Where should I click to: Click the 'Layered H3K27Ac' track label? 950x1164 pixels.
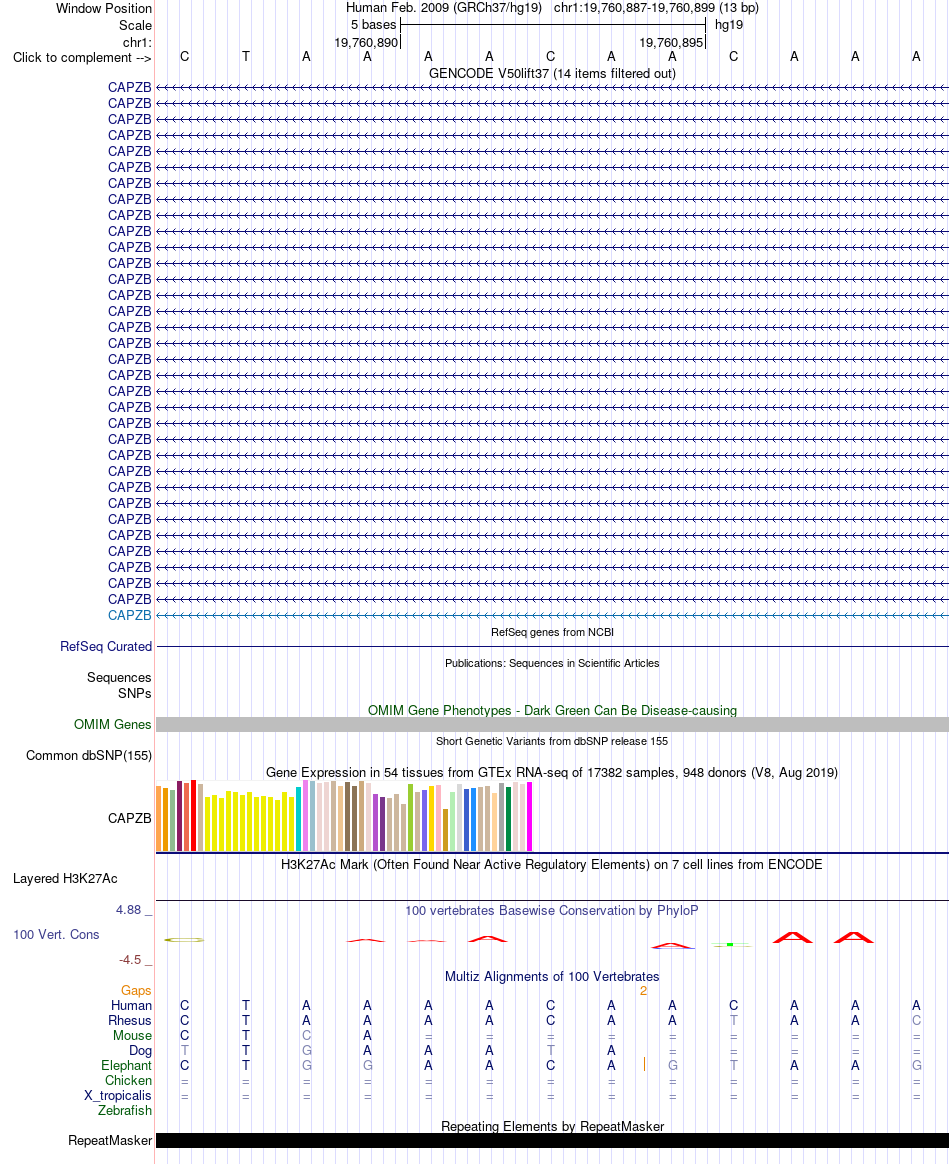coord(65,879)
